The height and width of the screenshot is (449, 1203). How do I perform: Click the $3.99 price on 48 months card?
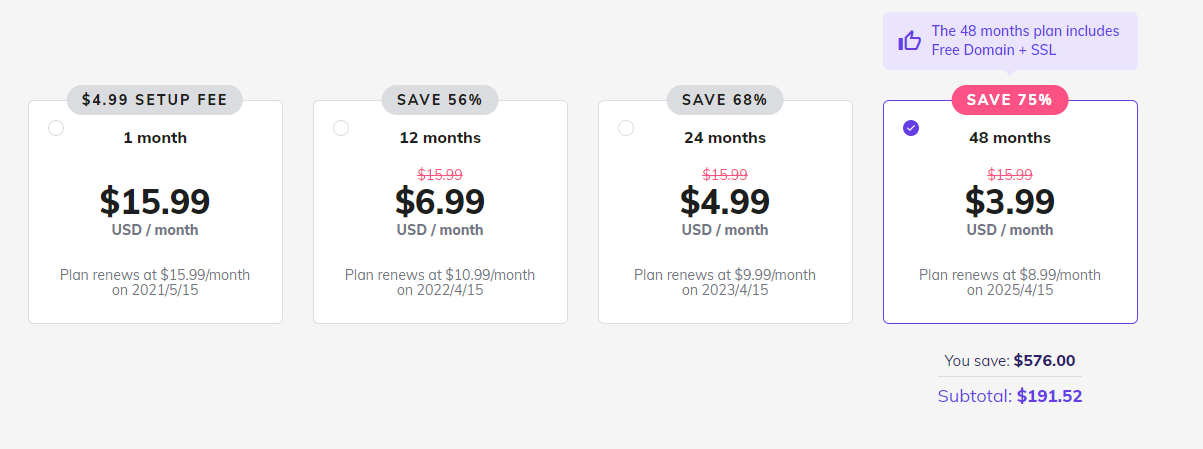pyautogui.click(x=1010, y=201)
